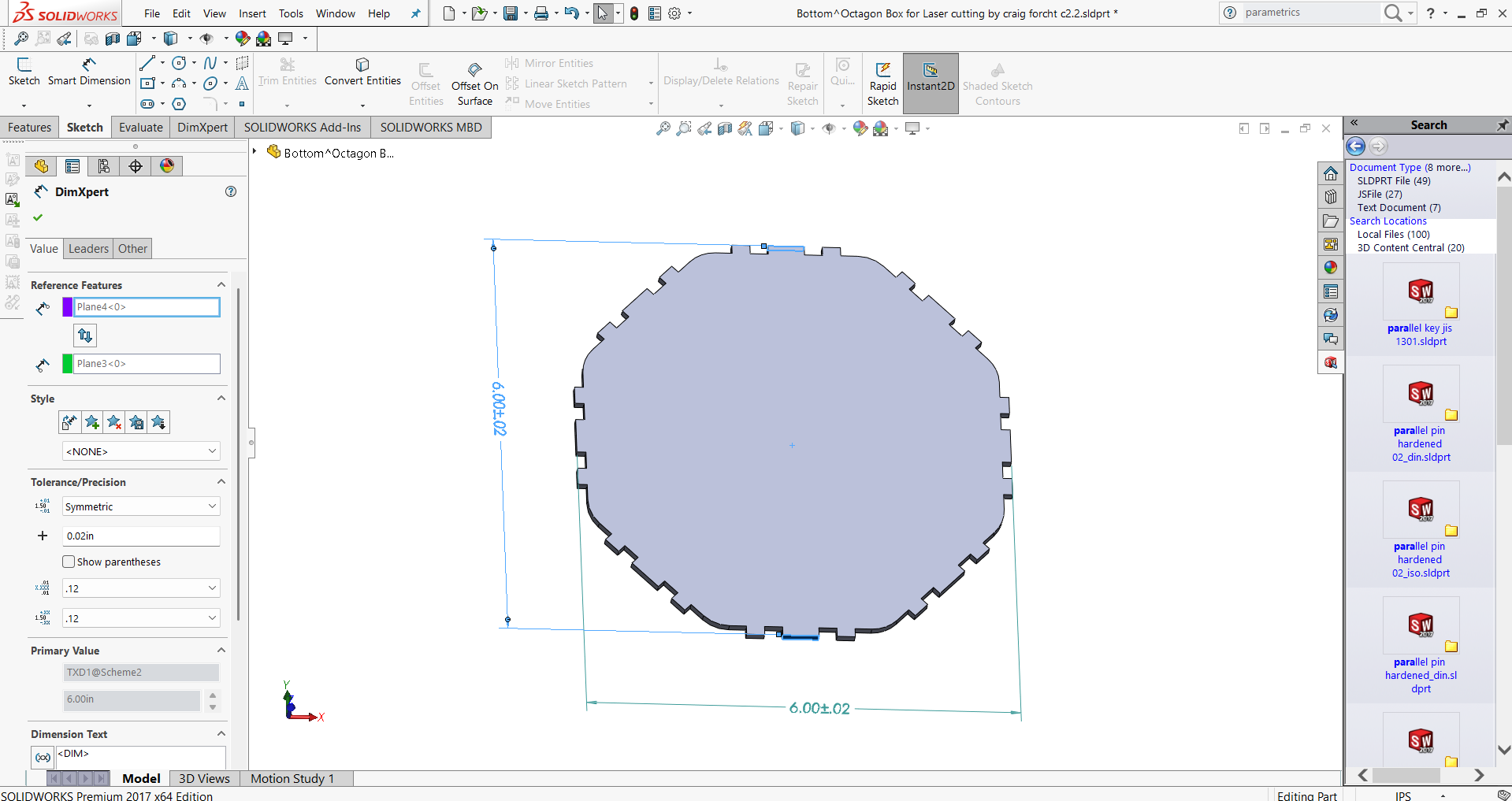Click the parametrics search box
The image size is (1512, 801).
point(1310,13)
